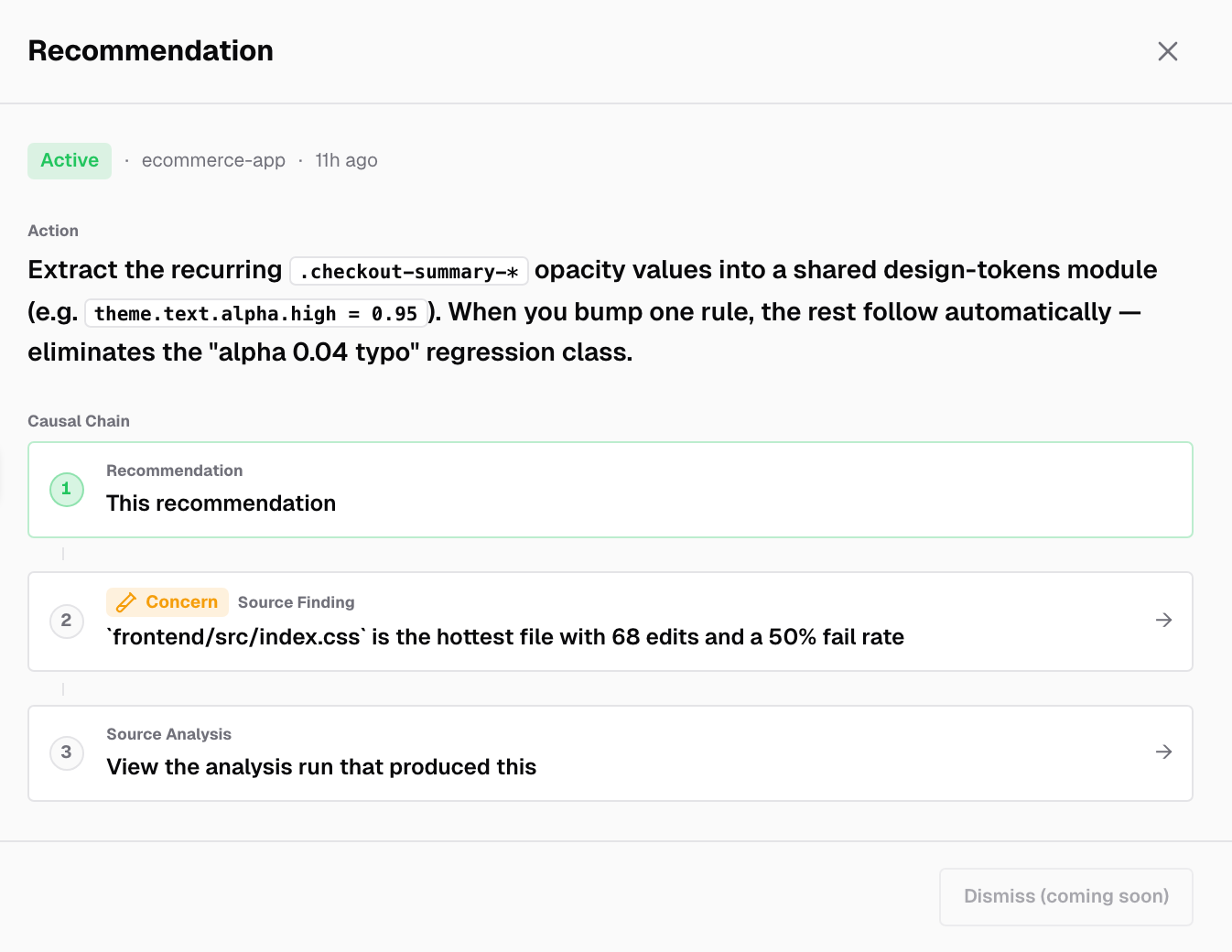Click the theme.text.alpha.high = 0.95 code snippet
Viewport: 1232px width, 952px height.
pyautogui.click(x=255, y=313)
